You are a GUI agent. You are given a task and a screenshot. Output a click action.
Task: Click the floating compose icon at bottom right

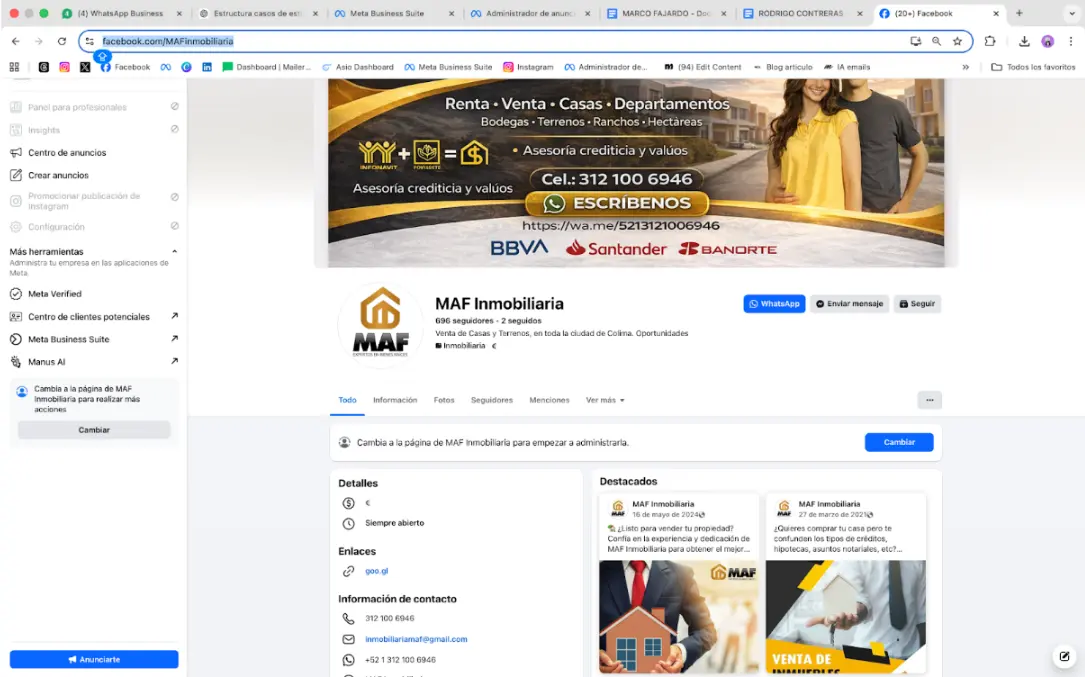click(1064, 657)
